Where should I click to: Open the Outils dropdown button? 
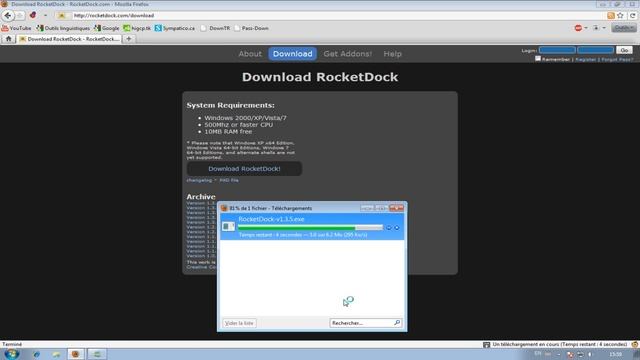(623, 28)
